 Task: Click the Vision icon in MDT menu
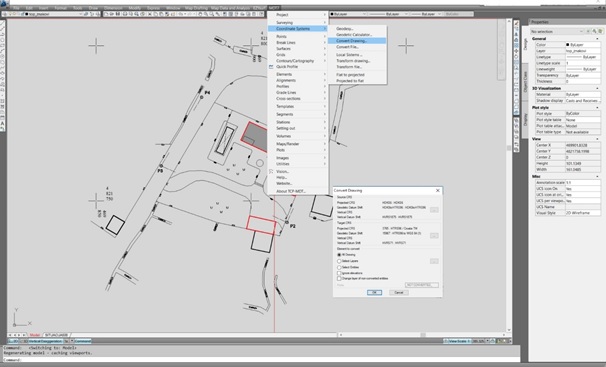(271, 171)
